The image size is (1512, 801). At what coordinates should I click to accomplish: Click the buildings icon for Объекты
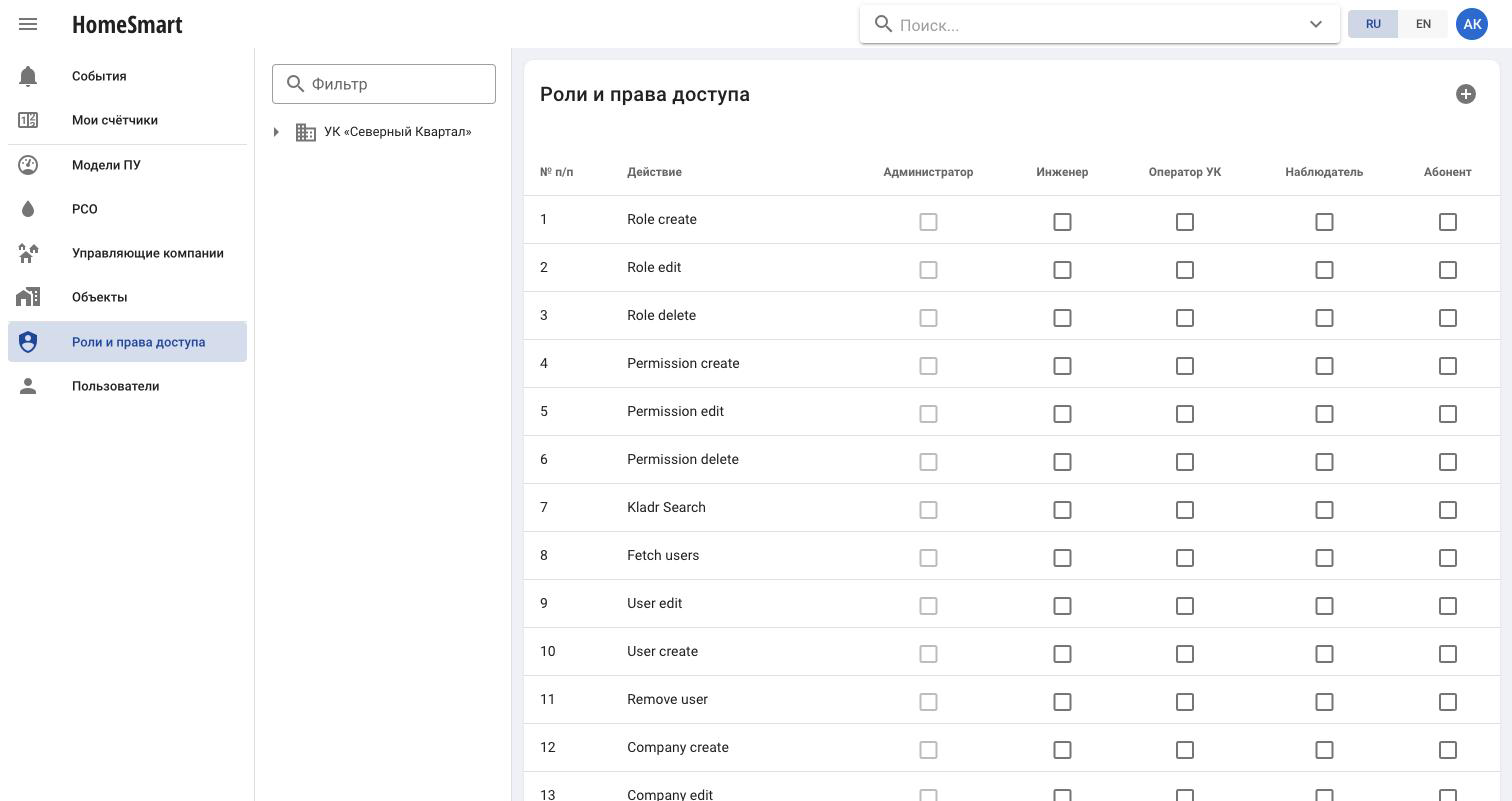(28, 297)
